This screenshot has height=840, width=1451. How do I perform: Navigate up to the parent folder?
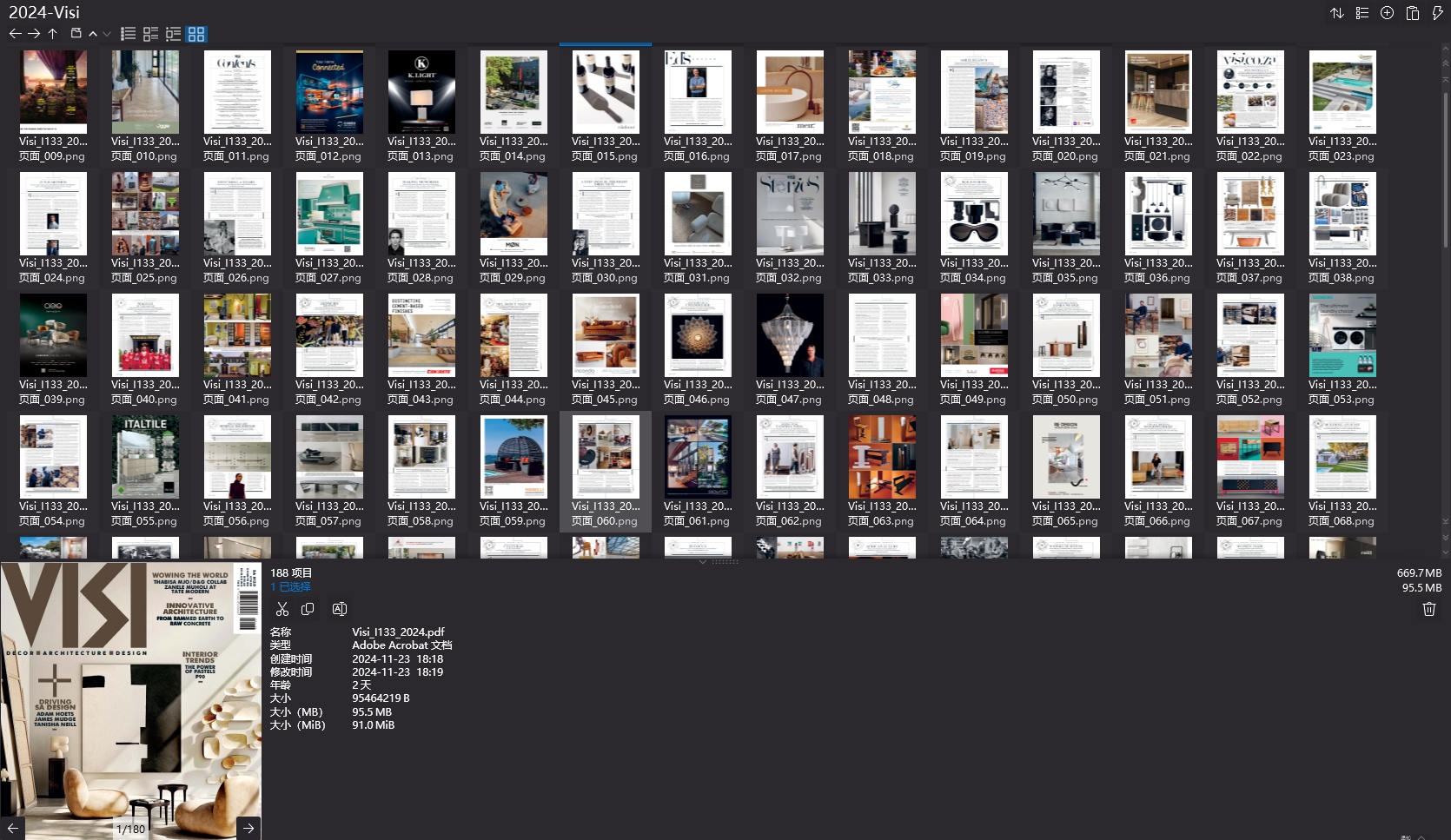tap(52, 33)
